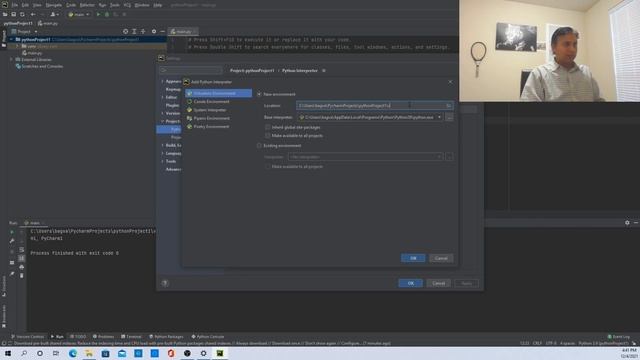Viewport: 640px width, 360px height.
Task: Open Python Console tool window tab
Action: pos(208,337)
